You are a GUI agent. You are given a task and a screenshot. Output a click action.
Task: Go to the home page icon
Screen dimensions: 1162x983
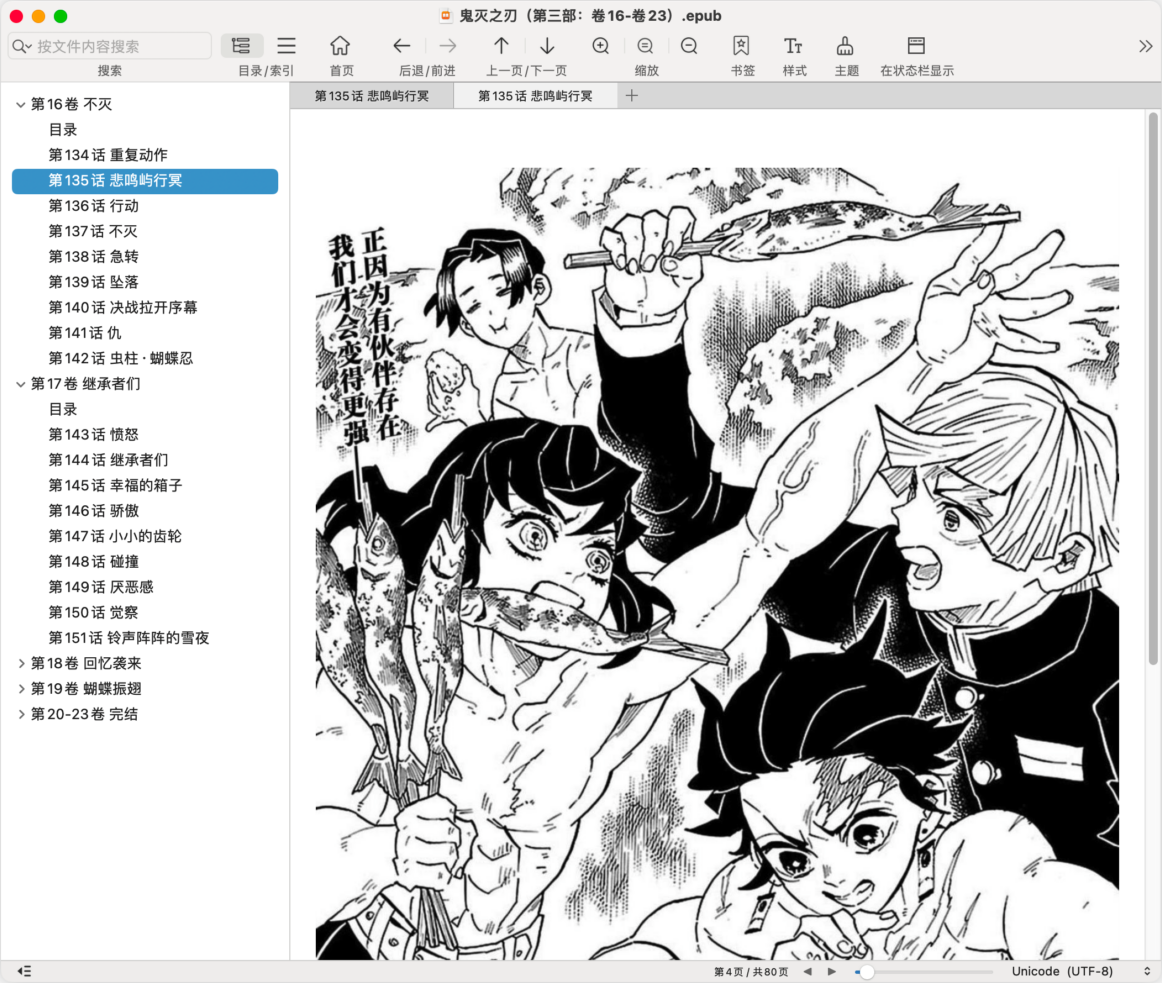(x=340, y=46)
